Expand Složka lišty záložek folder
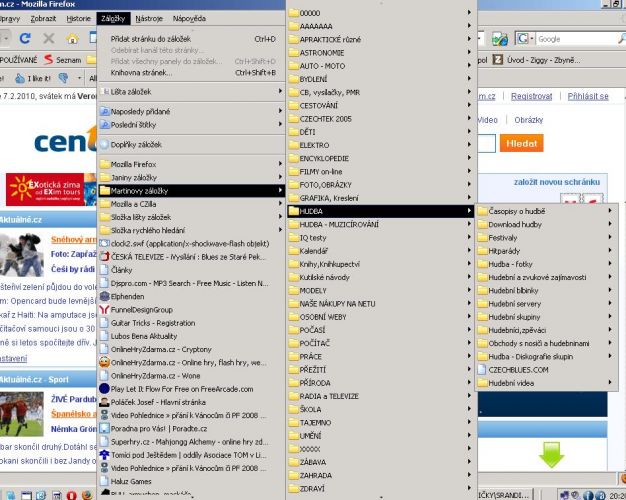 (x=191, y=217)
